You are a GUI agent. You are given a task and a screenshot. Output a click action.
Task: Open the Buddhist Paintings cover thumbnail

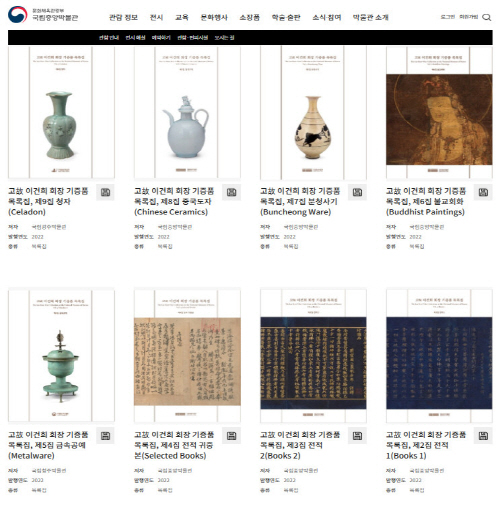(439, 113)
